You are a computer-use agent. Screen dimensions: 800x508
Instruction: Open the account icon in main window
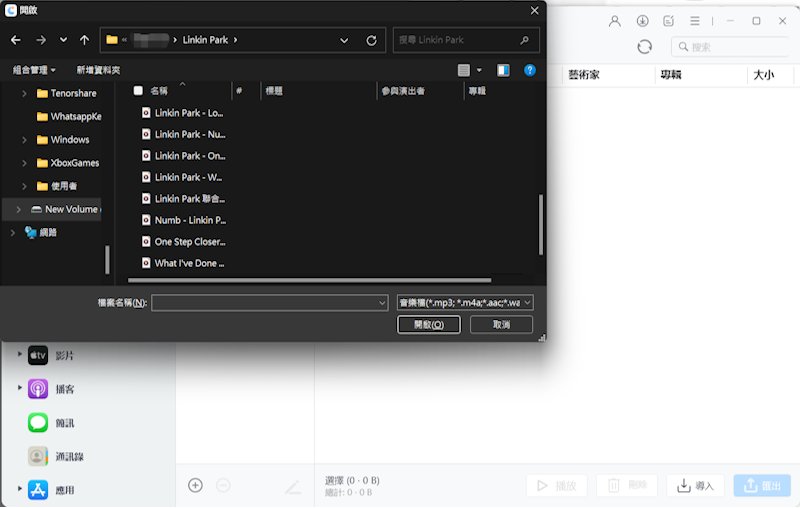615,21
